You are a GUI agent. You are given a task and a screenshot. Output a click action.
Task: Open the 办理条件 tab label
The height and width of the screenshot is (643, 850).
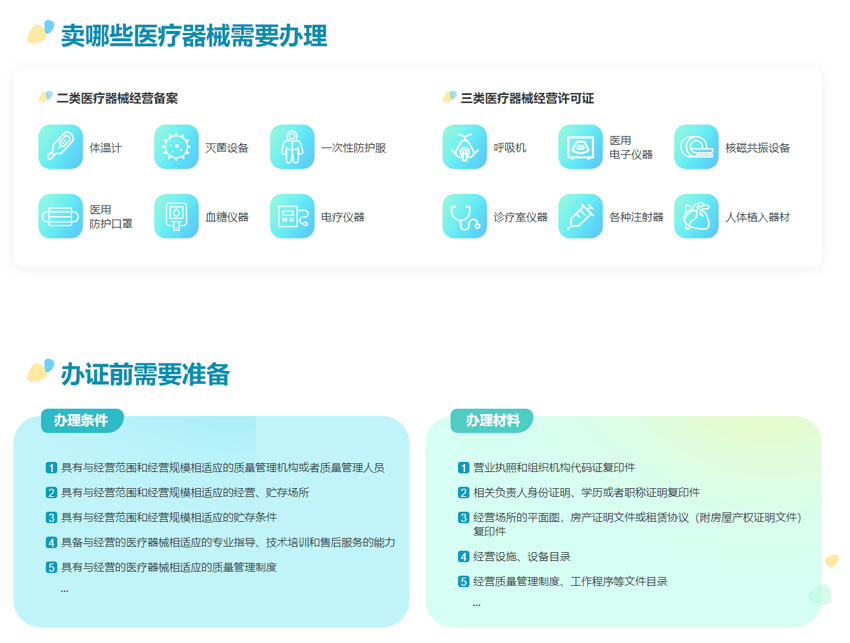(x=82, y=420)
